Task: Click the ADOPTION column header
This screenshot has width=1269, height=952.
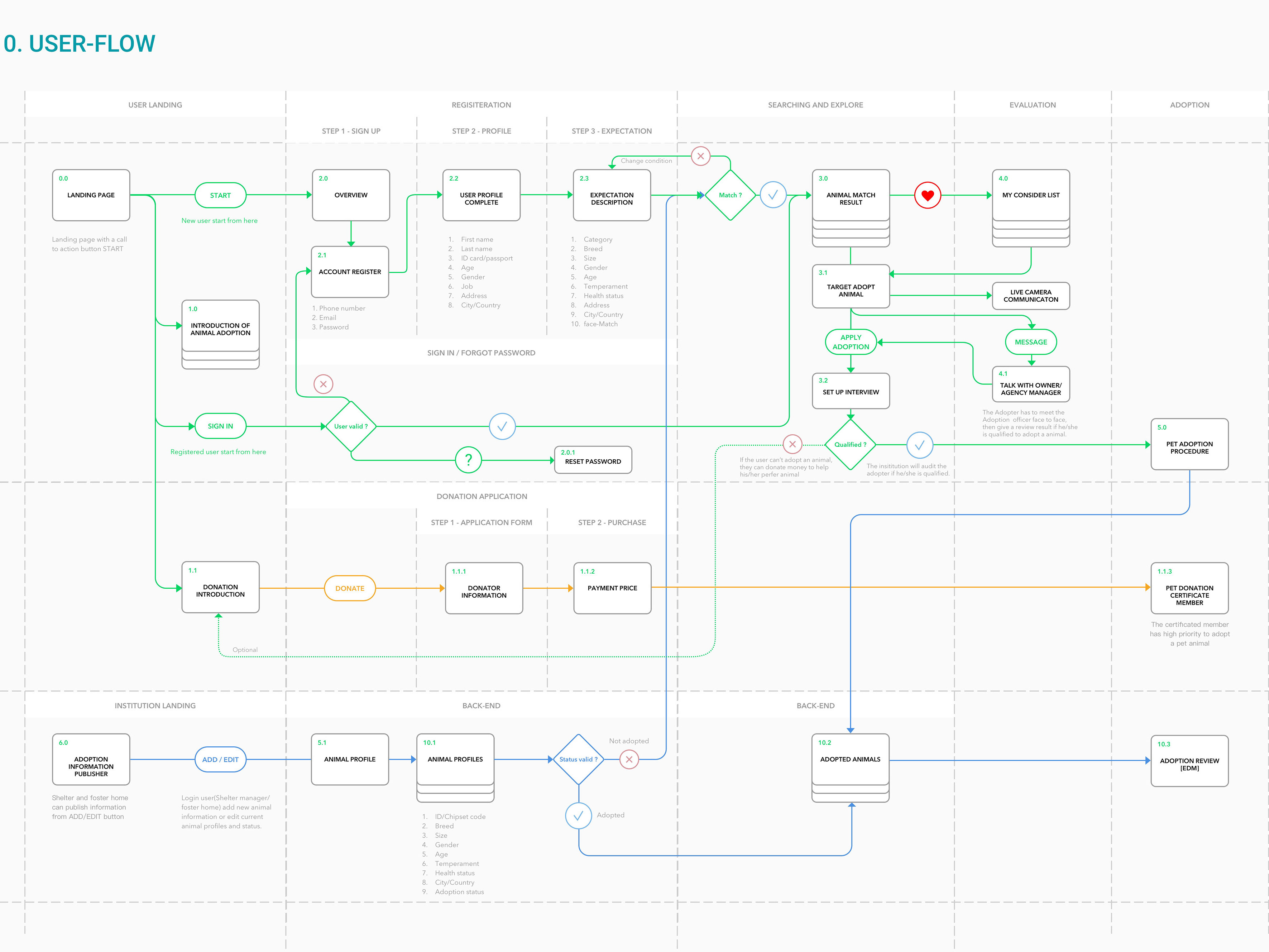Action: coord(1189,105)
